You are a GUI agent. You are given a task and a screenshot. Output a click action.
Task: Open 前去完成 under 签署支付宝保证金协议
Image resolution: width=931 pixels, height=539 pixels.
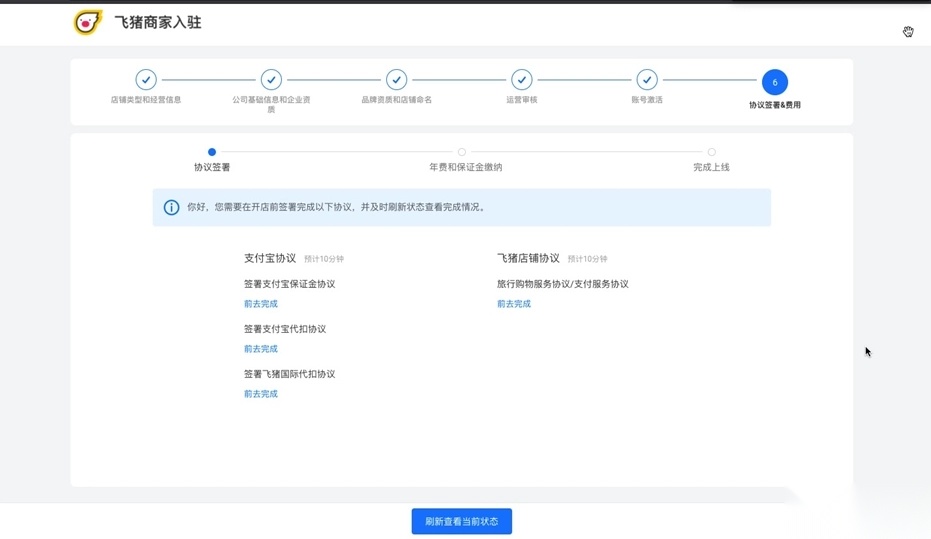pos(261,303)
